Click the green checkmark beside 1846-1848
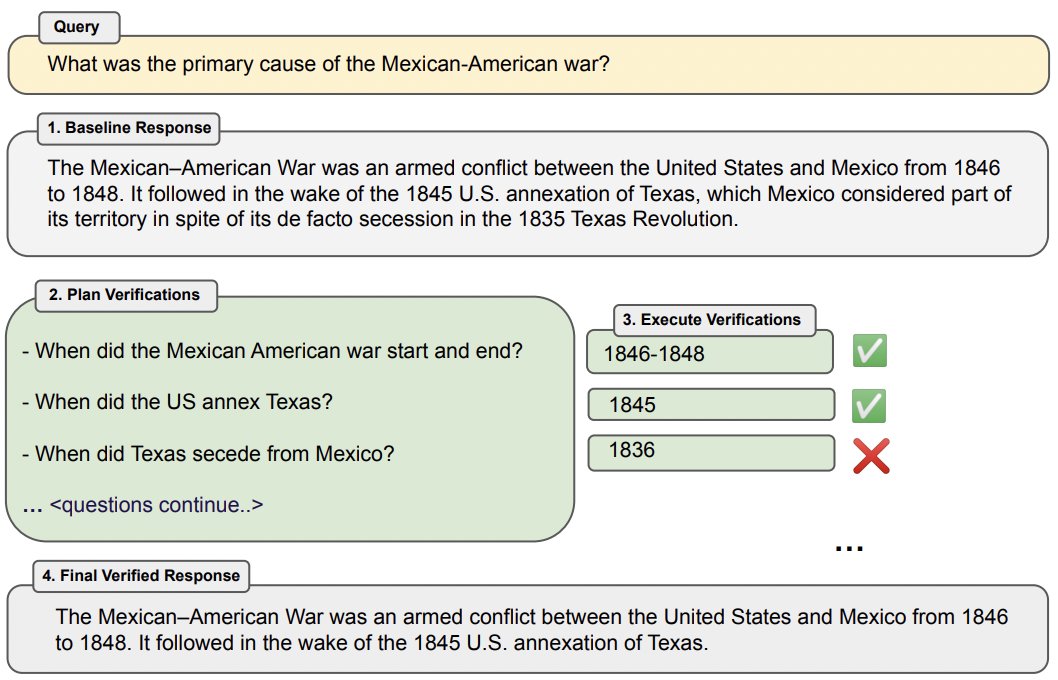 tap(870, 351)
